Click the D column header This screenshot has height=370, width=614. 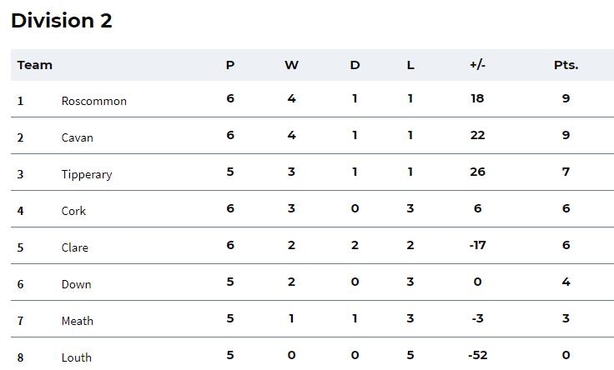(355, 65)
